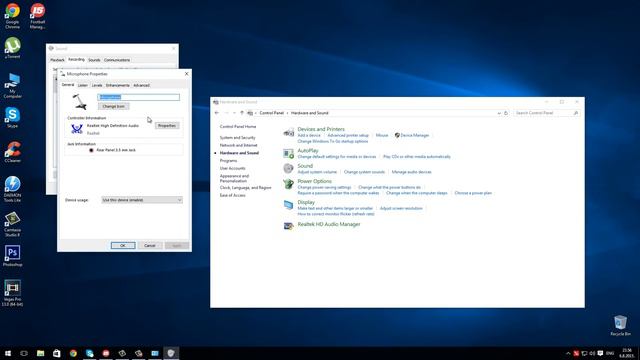Click the Realtek crab logo icon
This screenshot has height=360, width=640.
(x=77, y=129)
